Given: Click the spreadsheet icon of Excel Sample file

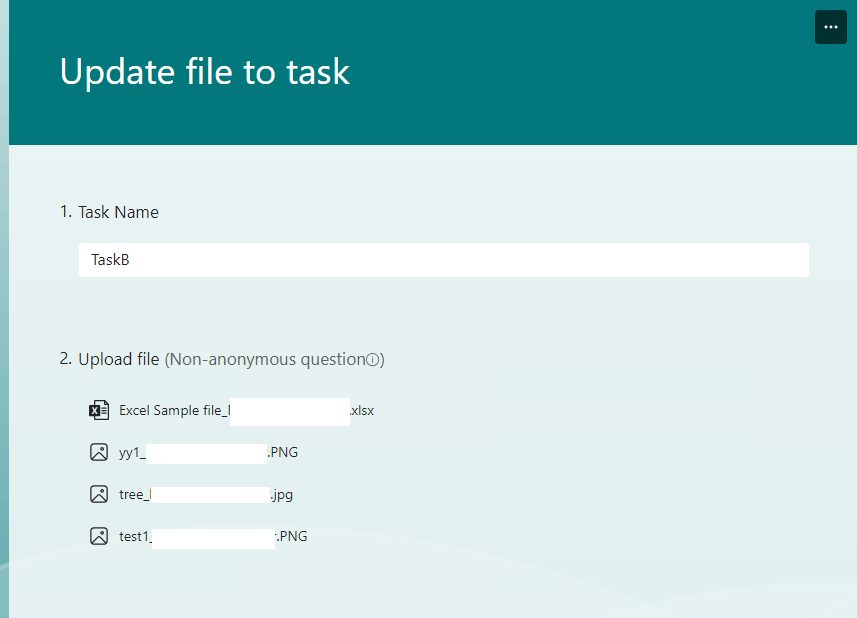Looking at the screenshot, I should [98, 410].
